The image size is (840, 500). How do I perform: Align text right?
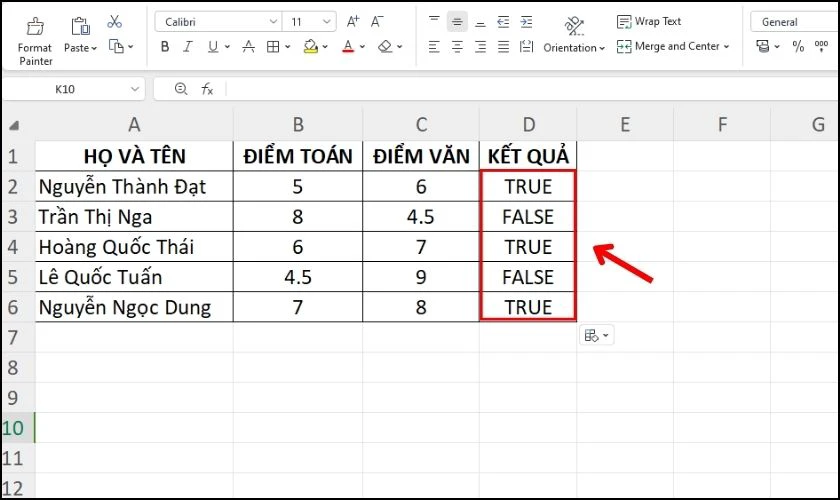coord(480,47)
